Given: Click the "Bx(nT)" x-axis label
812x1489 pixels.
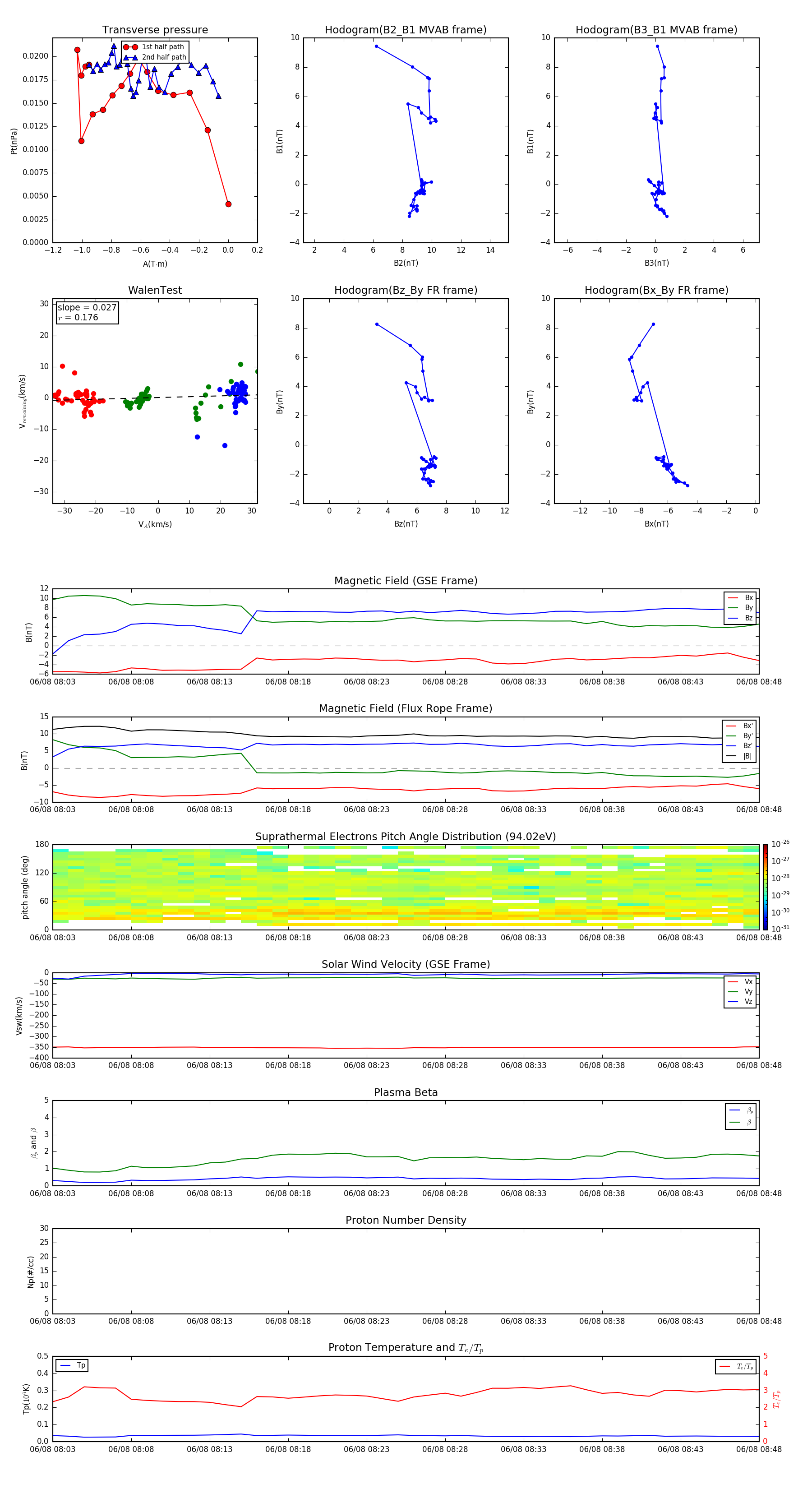Looking at the screenshot, I should tap(656, 524).
